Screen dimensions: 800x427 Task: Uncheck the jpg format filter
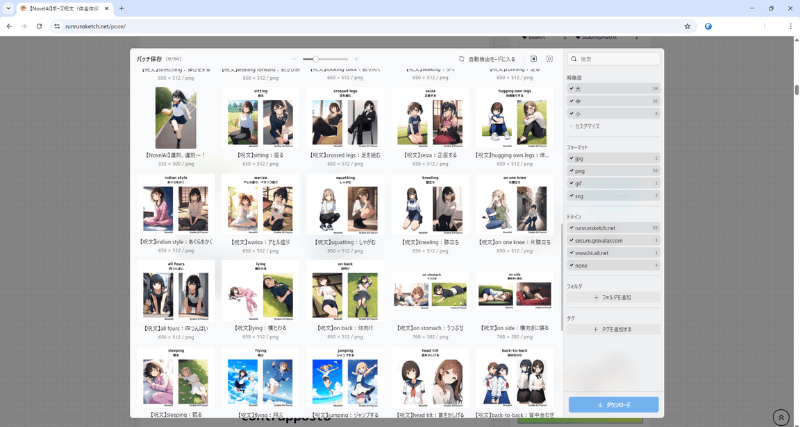(572, 158)
